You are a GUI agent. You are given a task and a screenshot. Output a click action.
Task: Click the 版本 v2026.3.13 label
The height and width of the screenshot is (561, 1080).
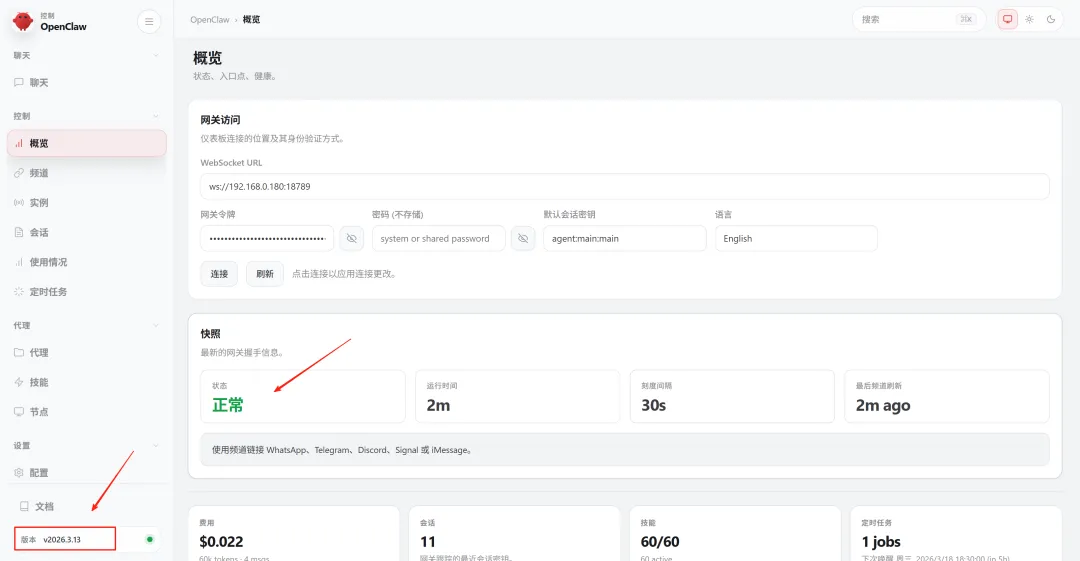point(51,540)
